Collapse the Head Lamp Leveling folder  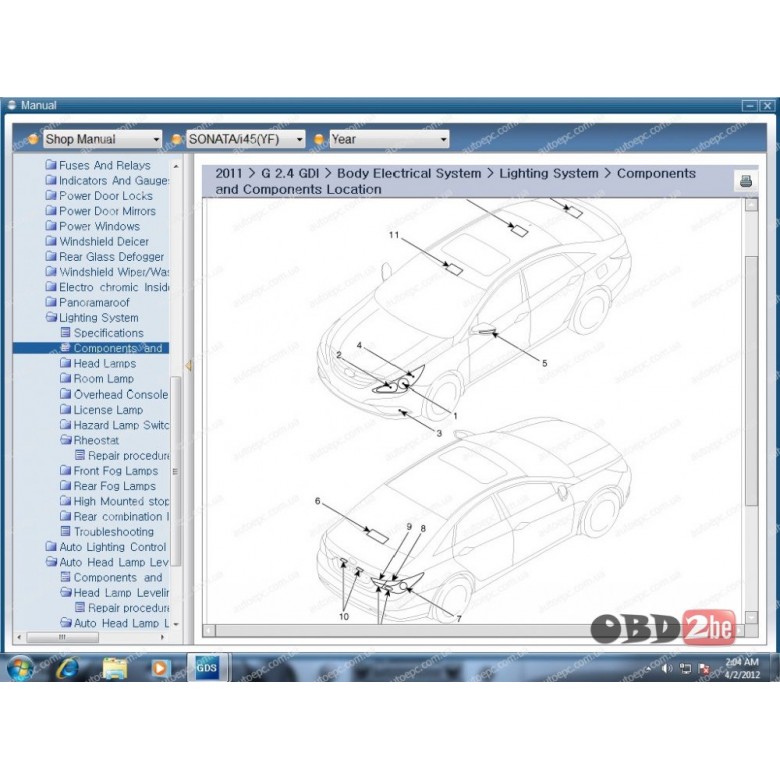coord(114,592)
